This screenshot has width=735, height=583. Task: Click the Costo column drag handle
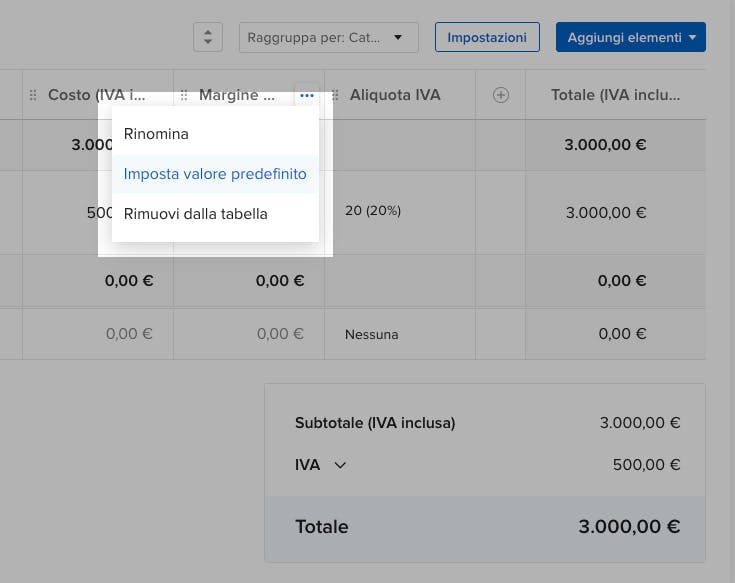34,95
